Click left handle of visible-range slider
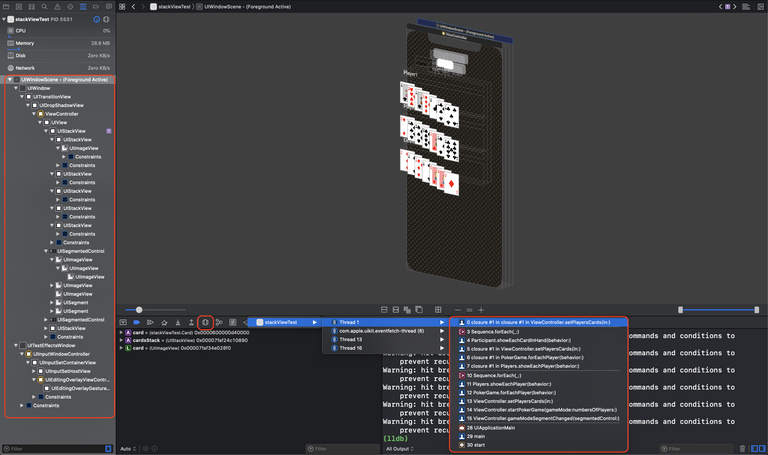Viewport: 768px width, 455px height. tap(680, 310)
